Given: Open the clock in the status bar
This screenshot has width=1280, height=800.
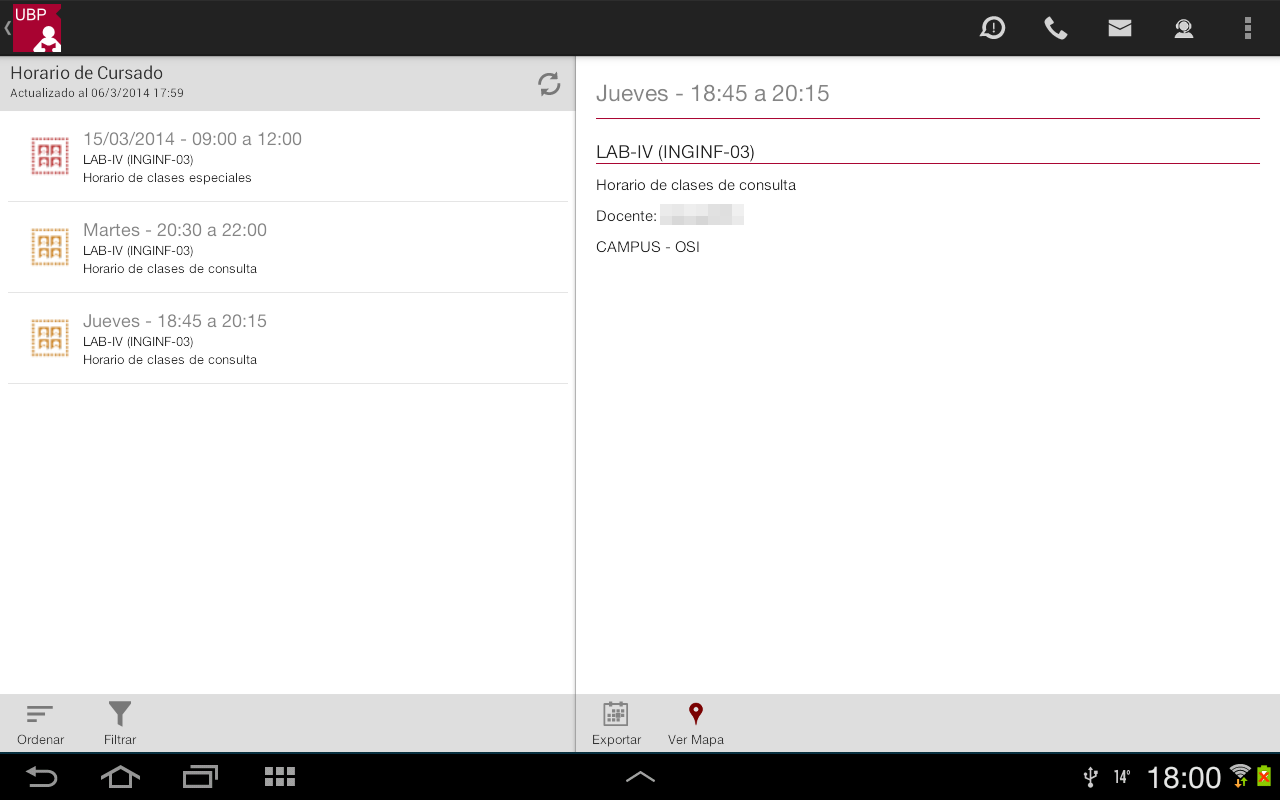Looking at the screenshot, I should point(1183,777).
